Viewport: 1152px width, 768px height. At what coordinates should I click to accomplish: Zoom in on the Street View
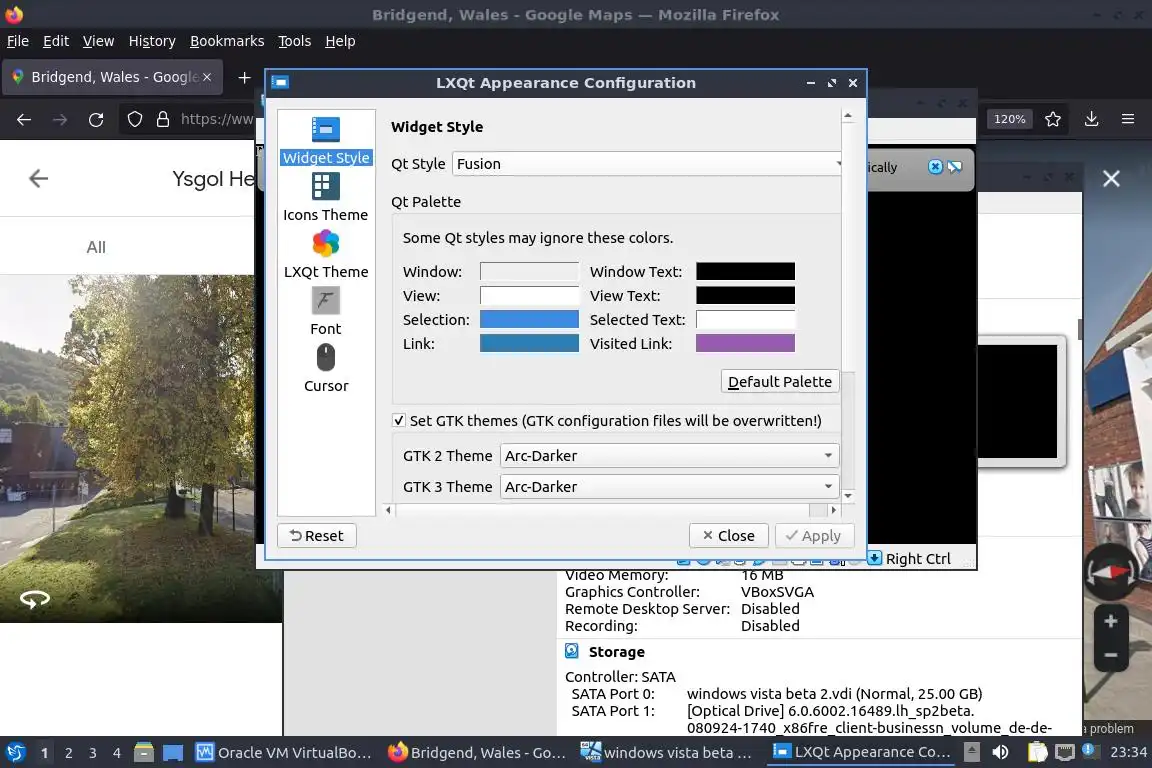(x=1110, y=622)
